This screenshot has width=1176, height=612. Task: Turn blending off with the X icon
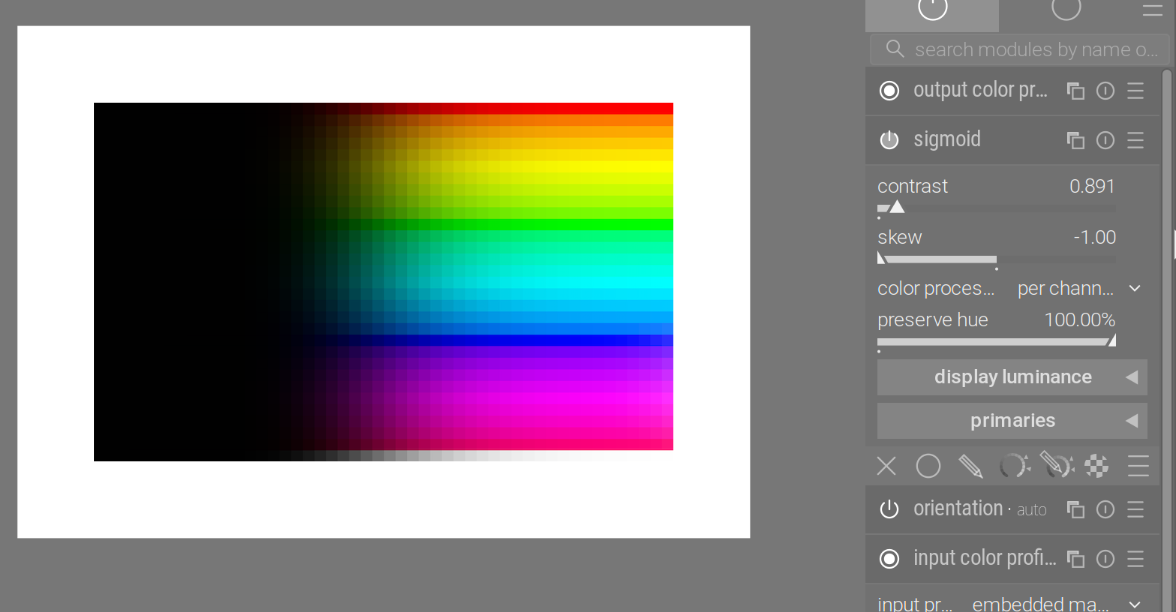coord(886,466)
